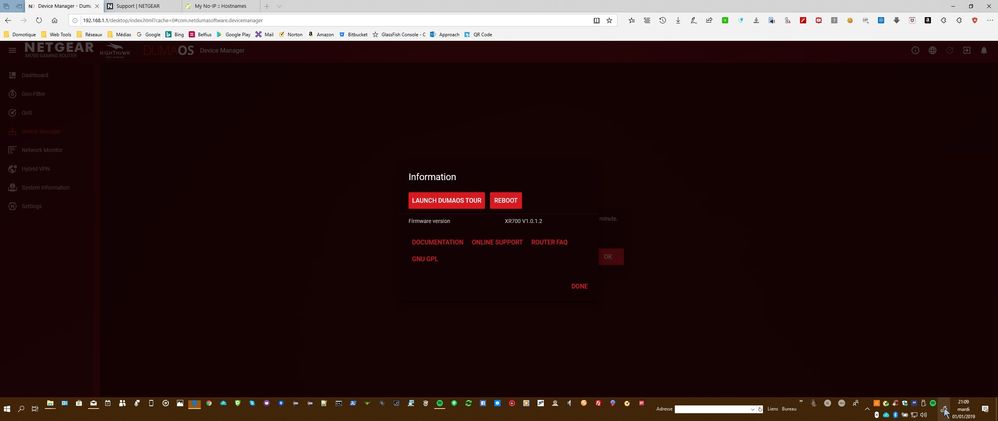998x421 pixels.
Task: Open downloads icon in browser toolbar
Action: point(678,20)
